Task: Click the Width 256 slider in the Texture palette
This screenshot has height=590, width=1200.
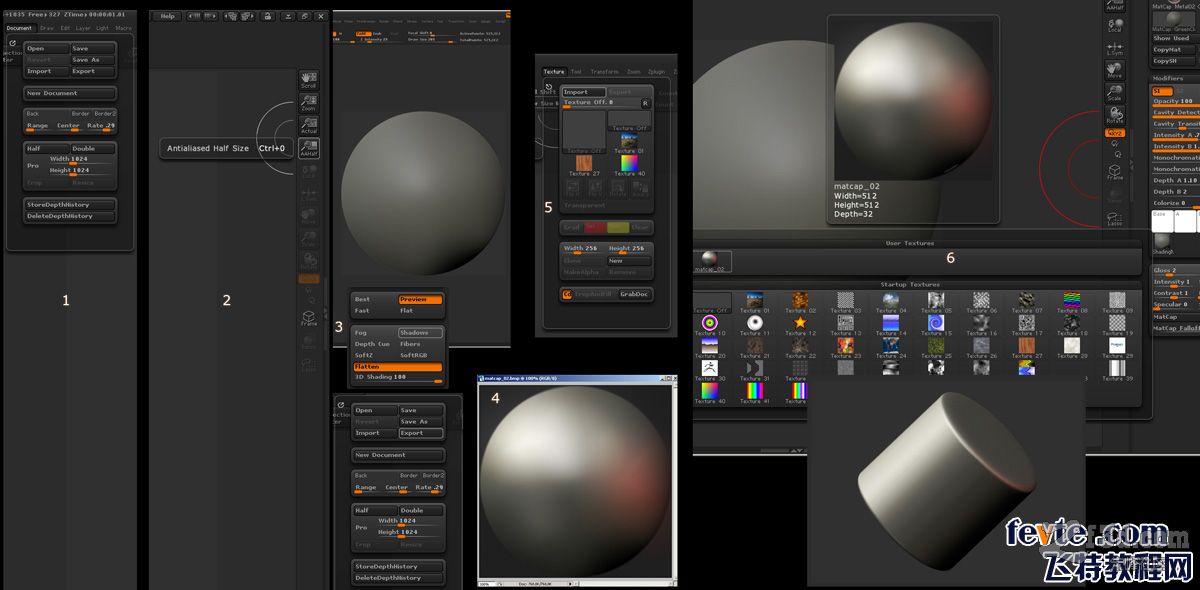Action: tap(583, 249)
